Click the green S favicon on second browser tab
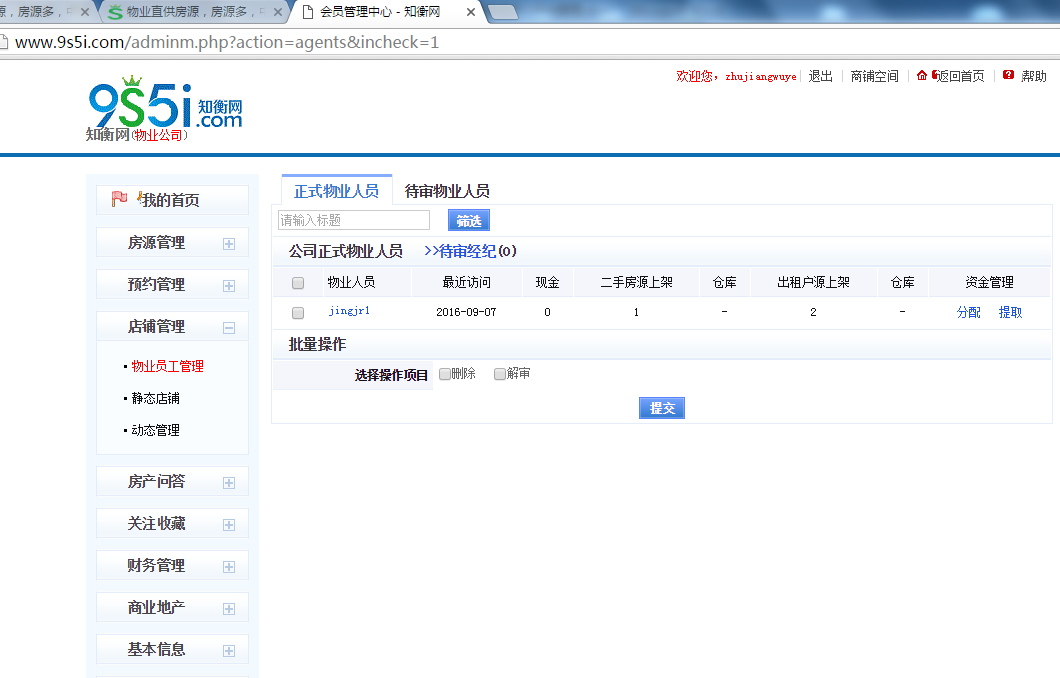The width and height of the screenshot is (1060, 678). click(113, 13)
